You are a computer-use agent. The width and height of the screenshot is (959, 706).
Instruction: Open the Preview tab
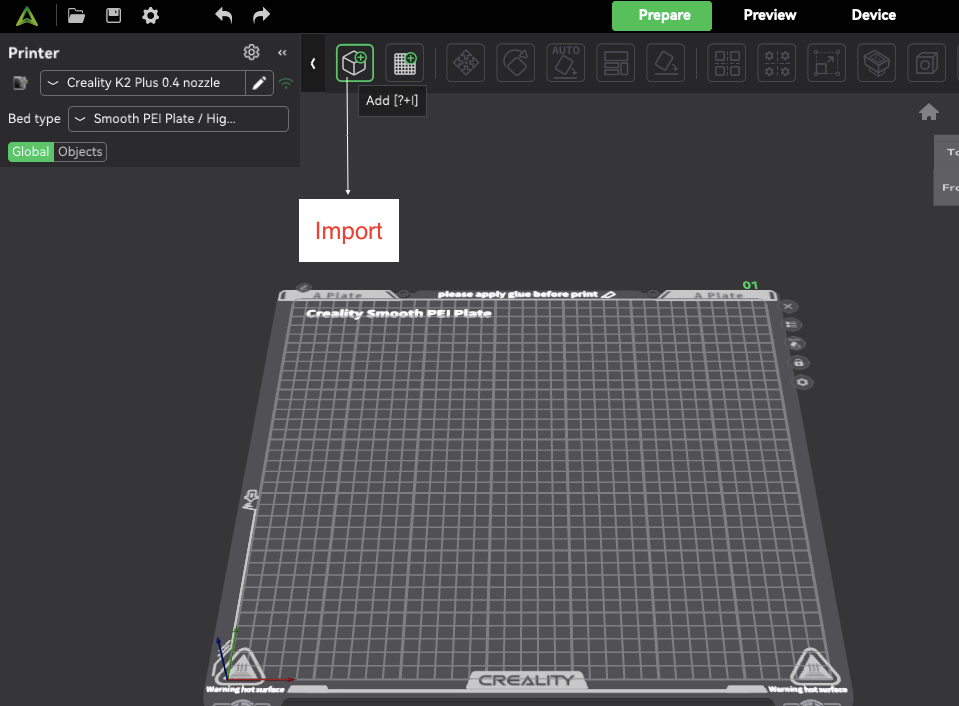coord(769,15)
